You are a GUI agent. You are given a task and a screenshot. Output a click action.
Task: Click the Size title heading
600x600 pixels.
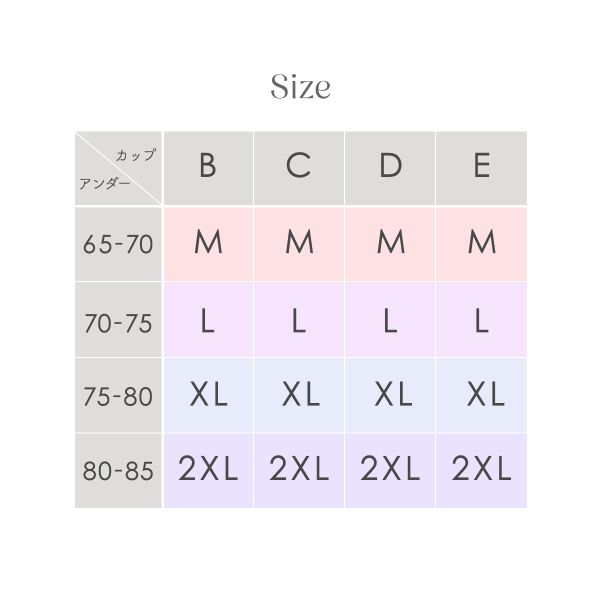(x=300, y=86)
